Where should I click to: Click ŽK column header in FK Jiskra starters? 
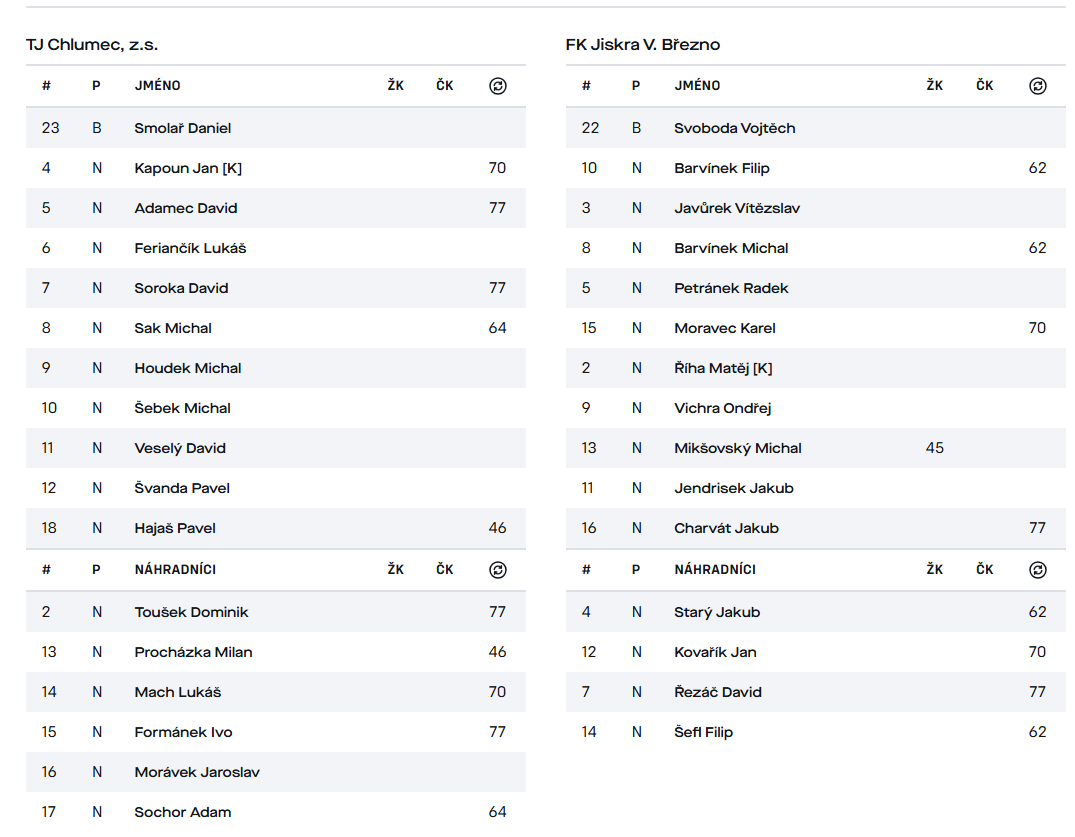pos(935,86)
